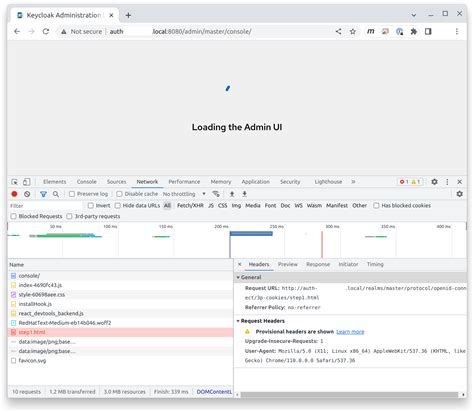The width and height of the screenshot is (474, 412).
Task: Filter requests by CSS type
Action: pos(223,206)
